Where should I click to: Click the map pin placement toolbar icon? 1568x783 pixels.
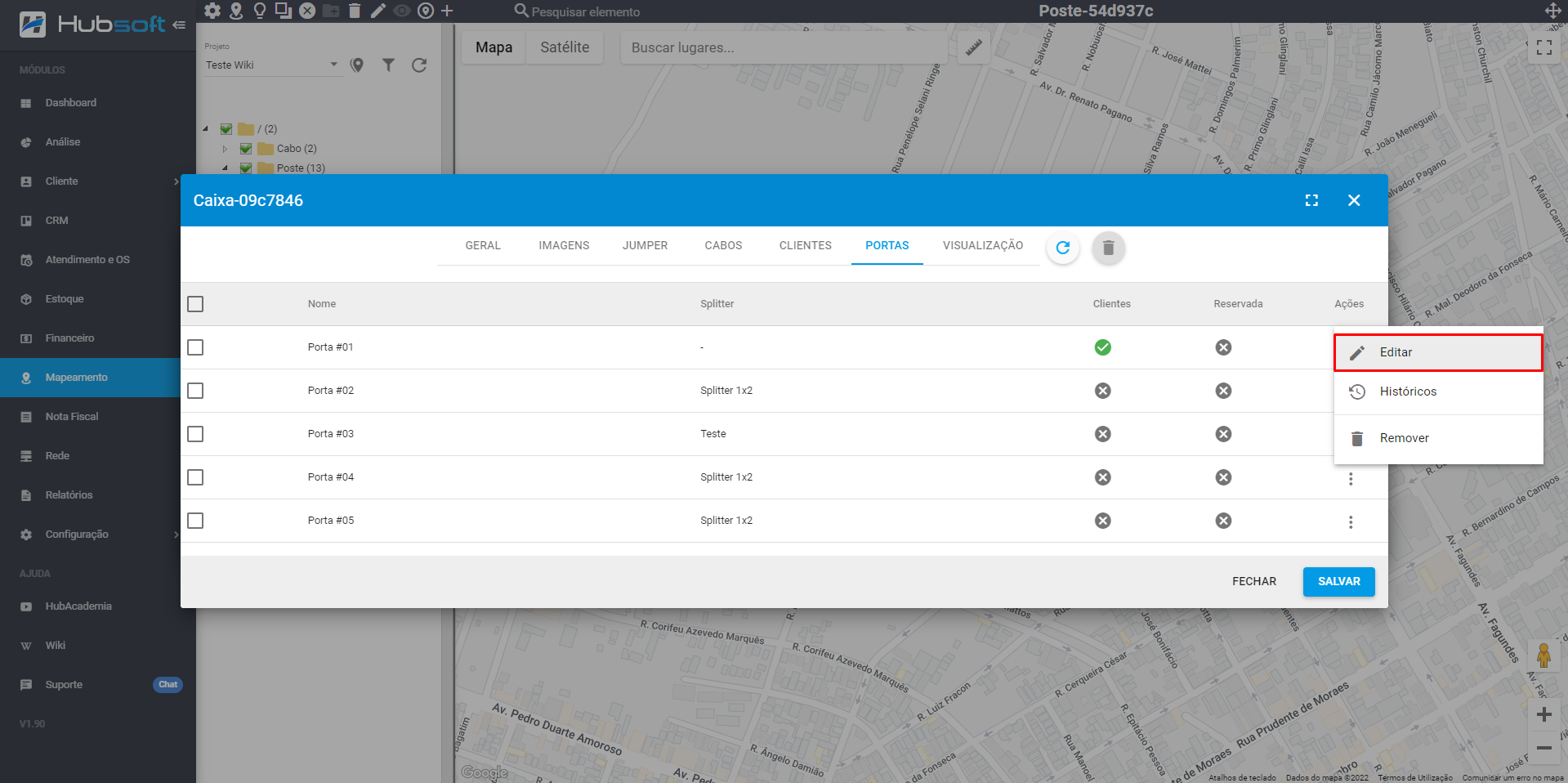236,11
